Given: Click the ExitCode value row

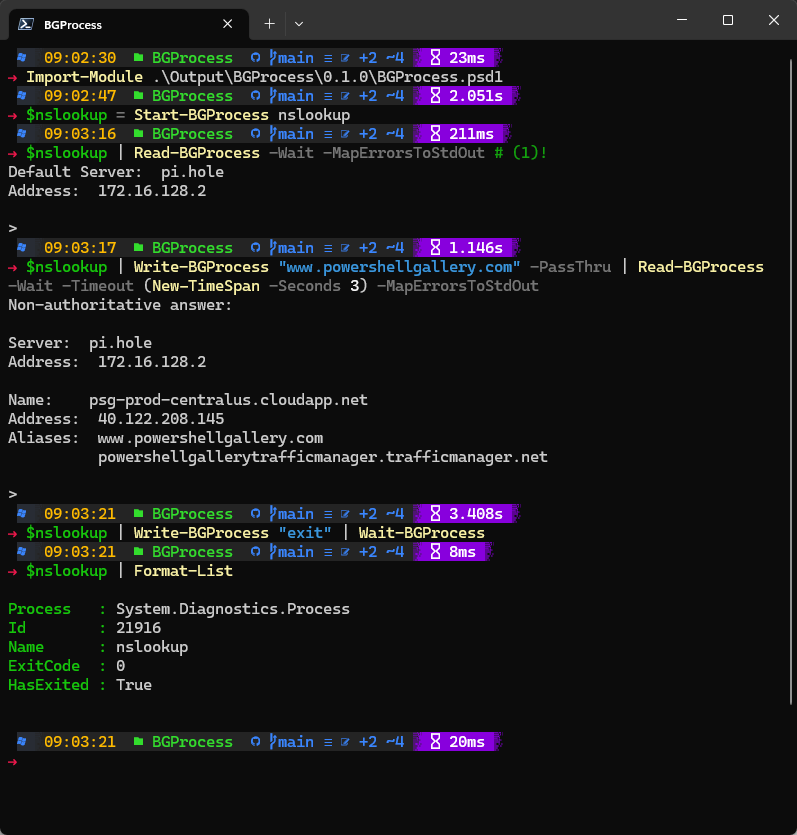Looking at the screenshot, I should click(x=67, y=666).
